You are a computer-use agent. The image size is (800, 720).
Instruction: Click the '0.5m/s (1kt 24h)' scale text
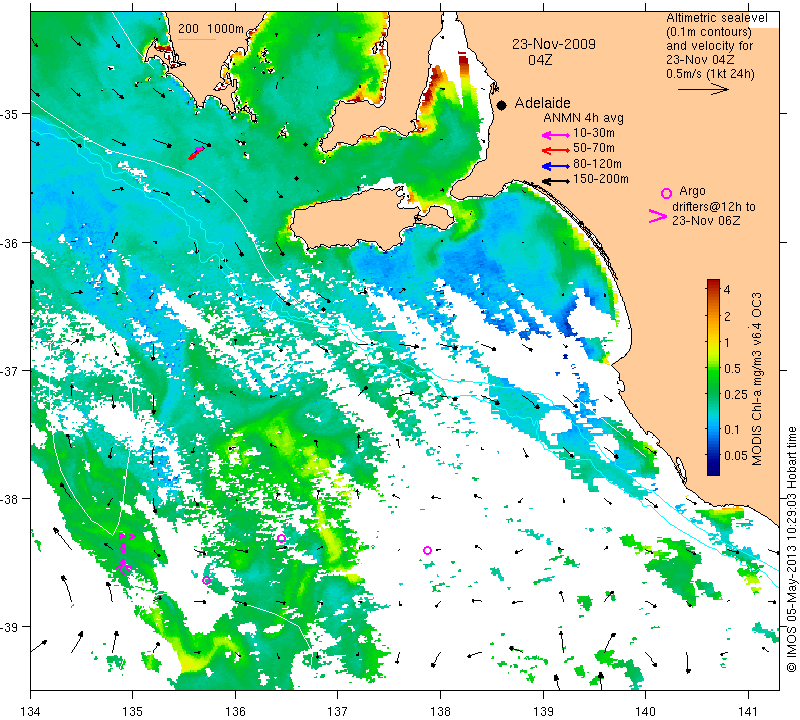(x=710, y=74)
